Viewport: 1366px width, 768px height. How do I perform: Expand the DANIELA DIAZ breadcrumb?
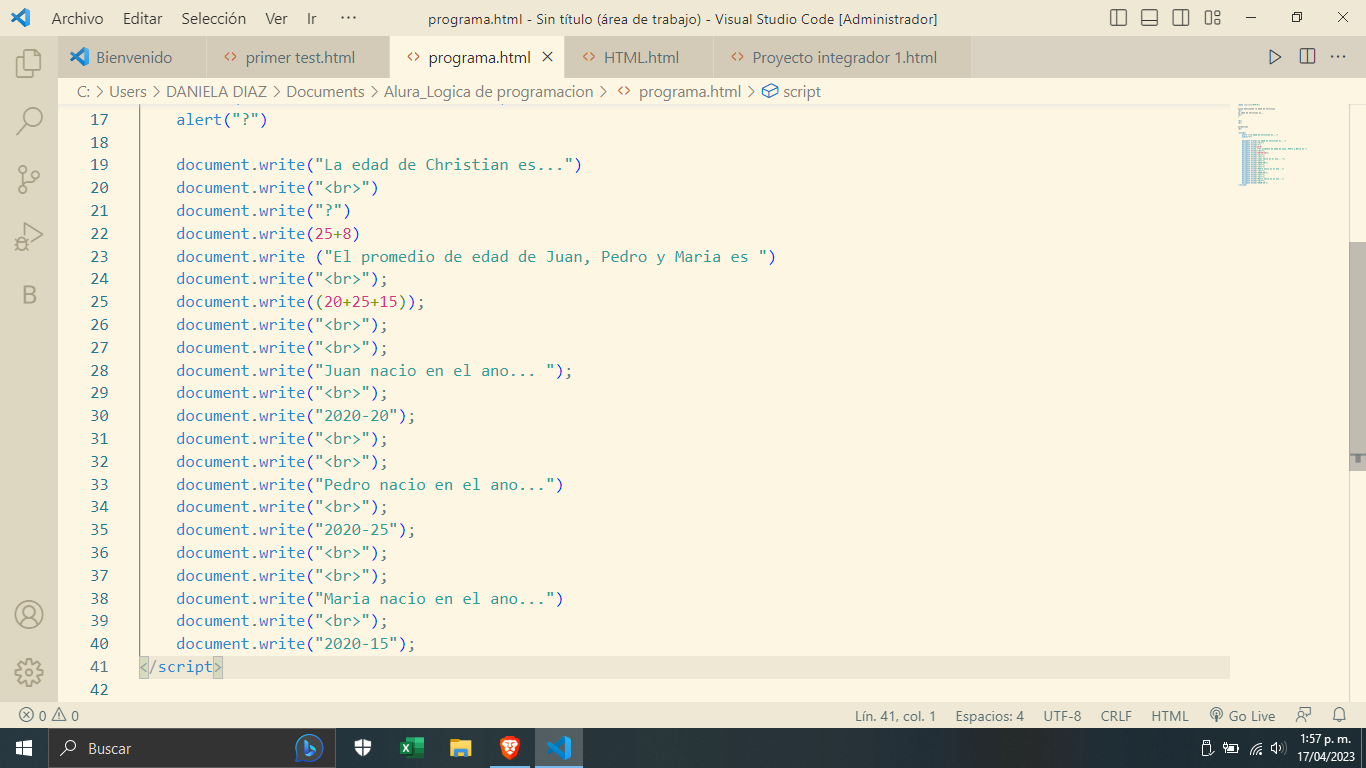point(216,91)
